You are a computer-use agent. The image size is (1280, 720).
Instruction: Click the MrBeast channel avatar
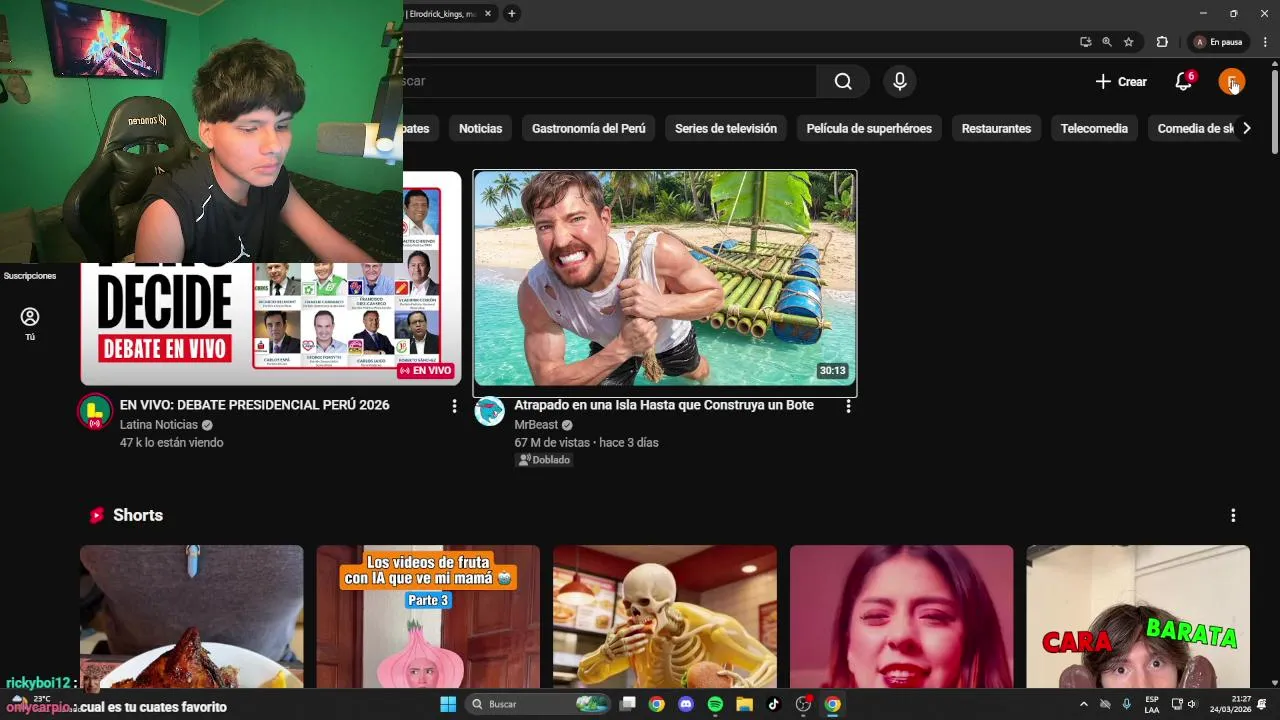coord(489,411)
